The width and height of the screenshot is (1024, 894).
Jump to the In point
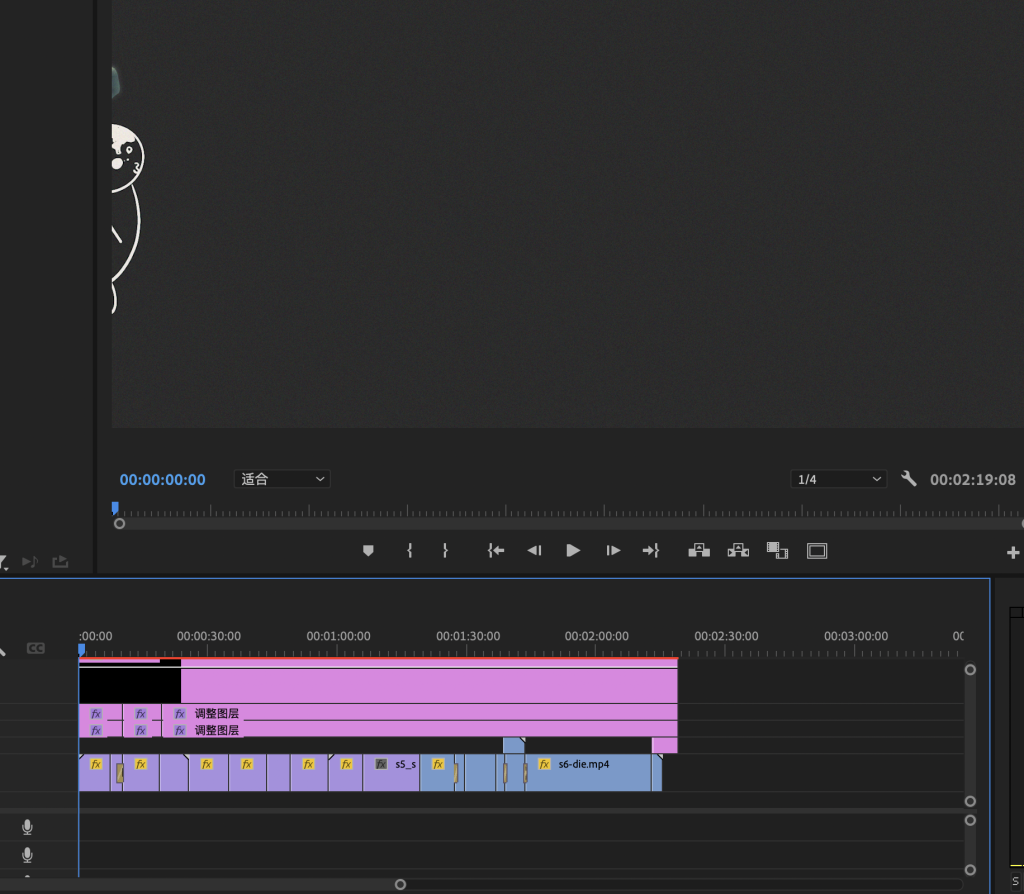click(495, 551)
